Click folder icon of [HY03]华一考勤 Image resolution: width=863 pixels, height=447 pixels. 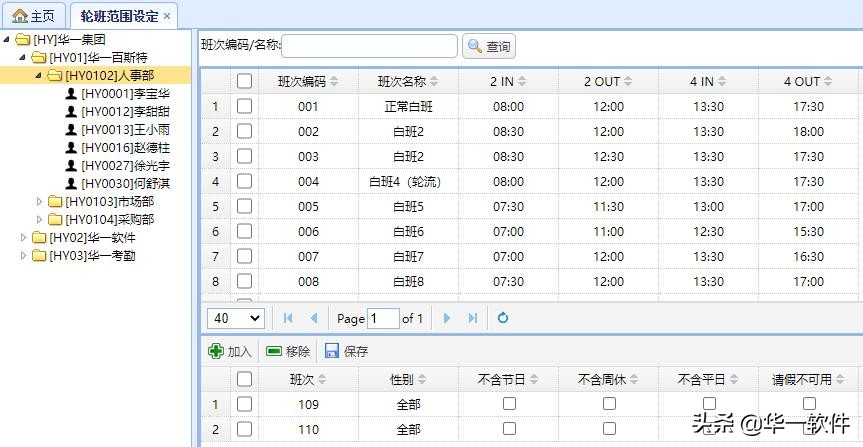pyautogui.click(x=39, y=255)
